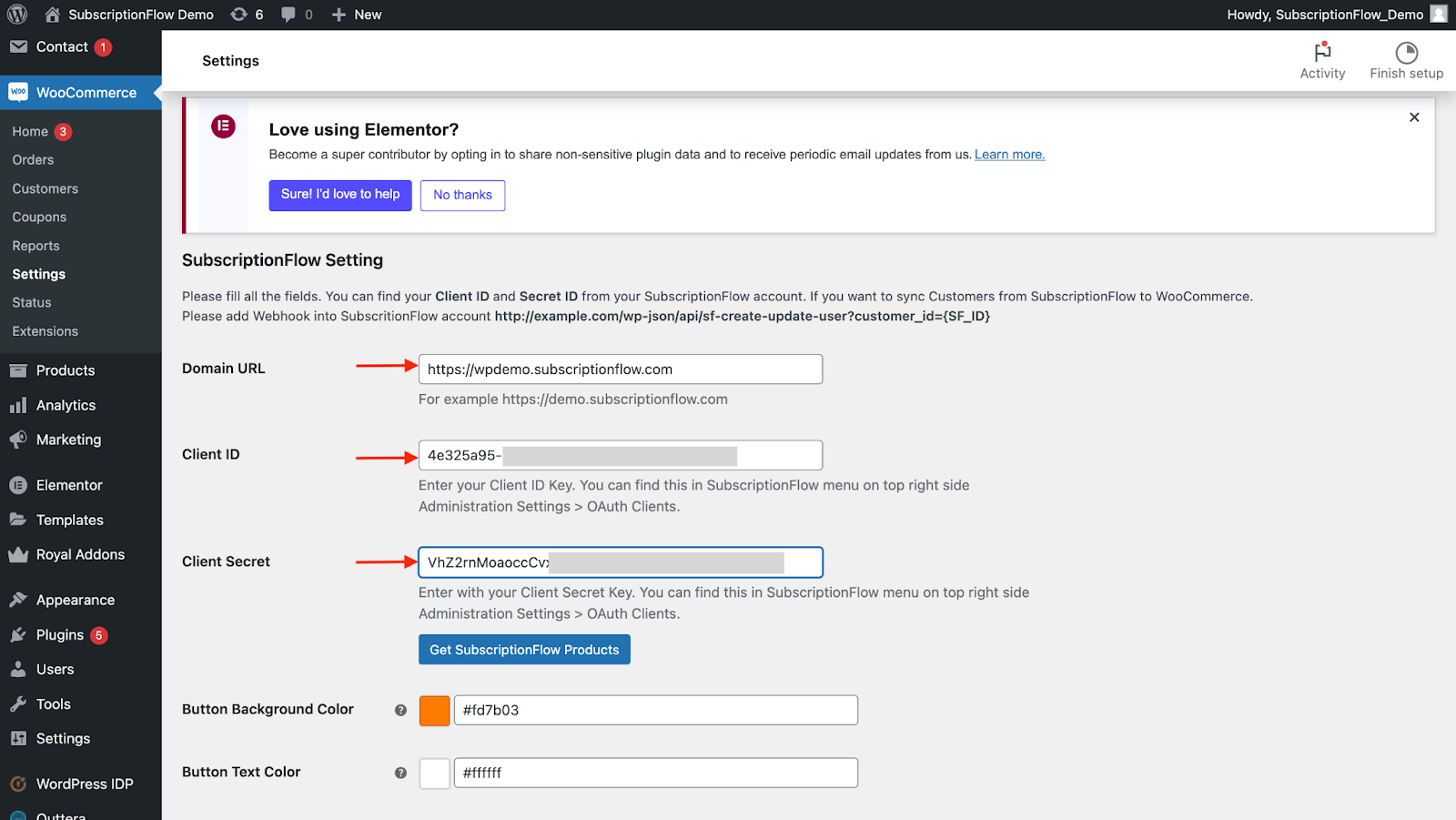This screenshot has width=1456, height=820.
Task: Open sidebar Settings sliders icon
Action: 18,738
